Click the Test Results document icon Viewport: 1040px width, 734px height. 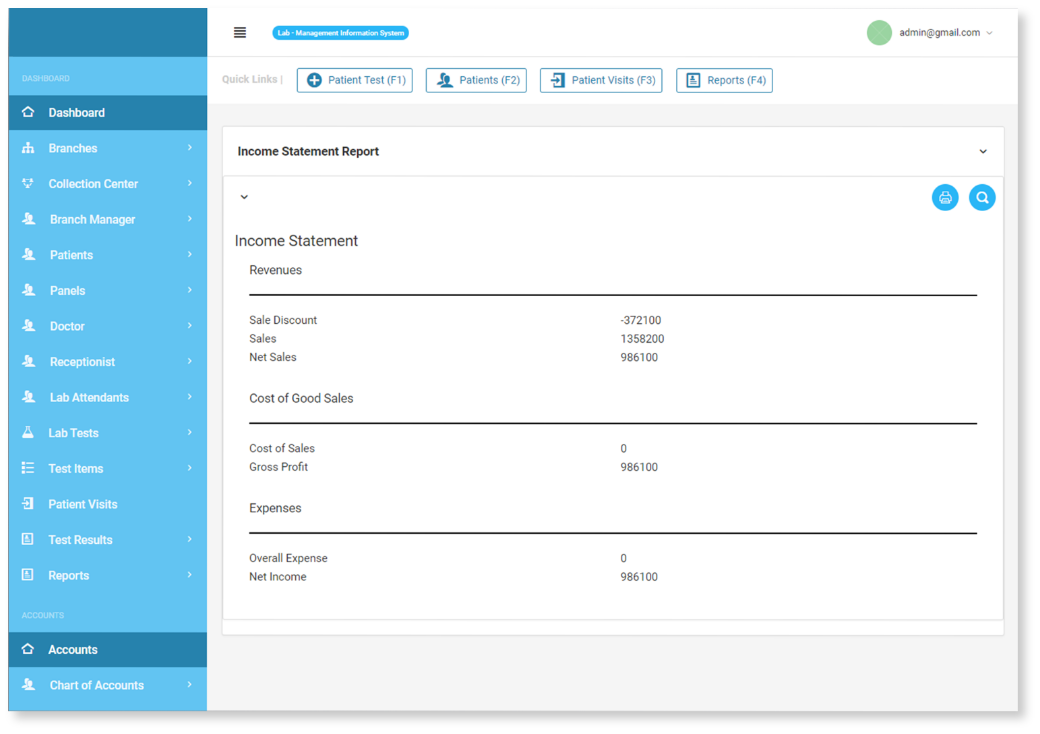pyautogui.click(x=28, y=539)
